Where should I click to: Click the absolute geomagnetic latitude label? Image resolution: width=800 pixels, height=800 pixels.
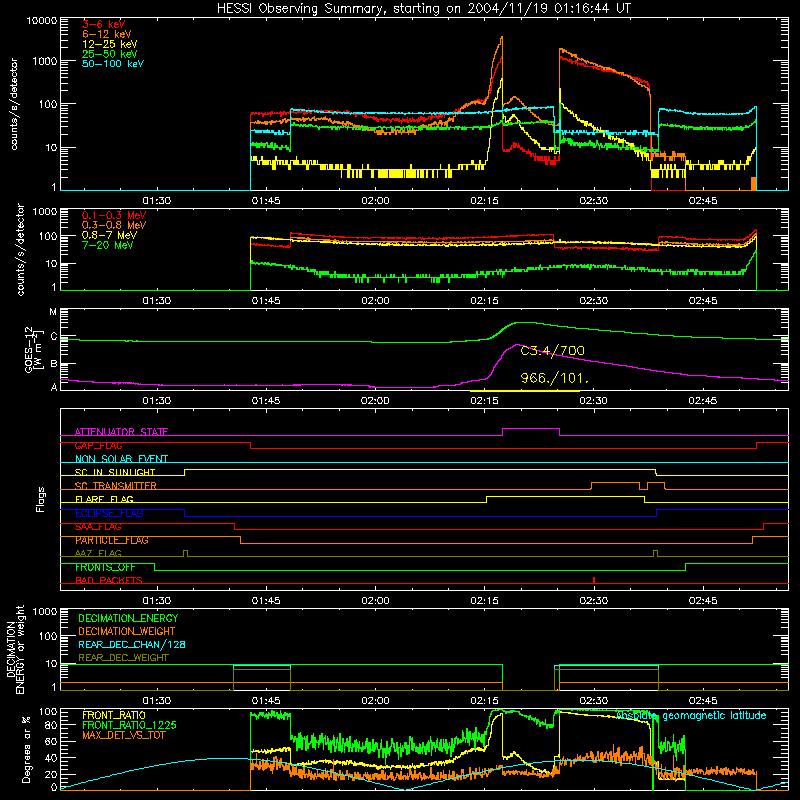click(x=691, y=716)
